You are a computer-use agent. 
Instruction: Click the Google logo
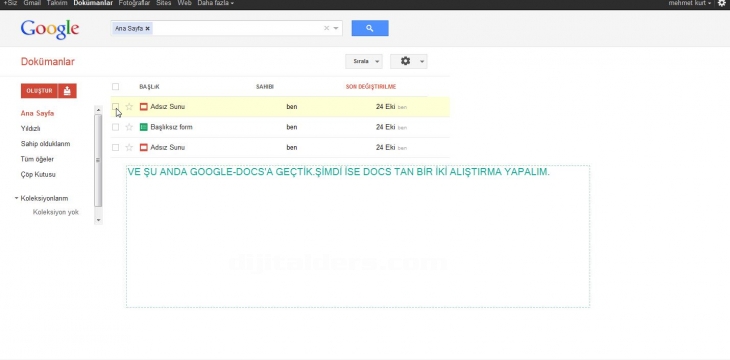(50, 29)
